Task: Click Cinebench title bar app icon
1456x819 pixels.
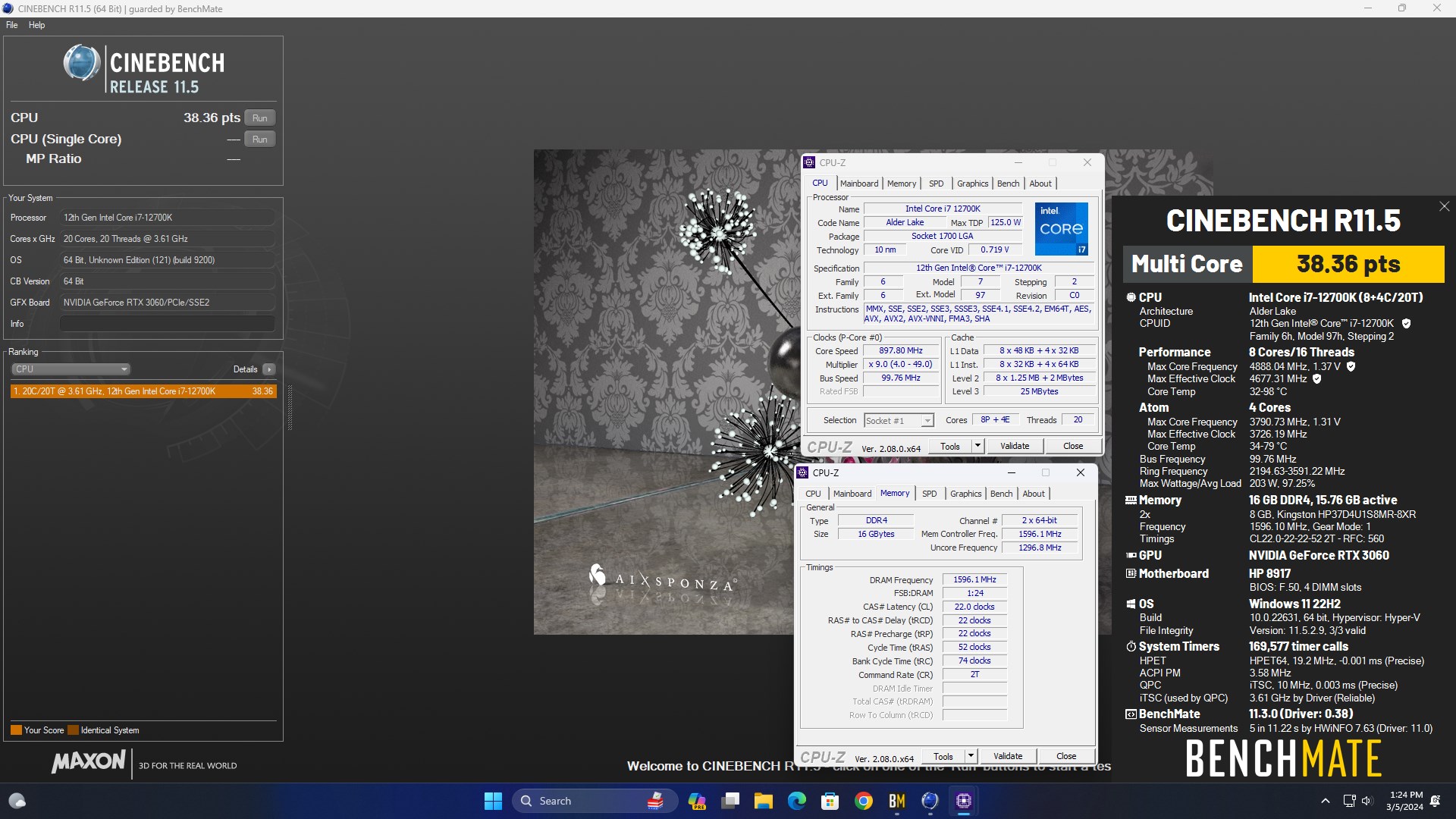Action: (8, 8)
